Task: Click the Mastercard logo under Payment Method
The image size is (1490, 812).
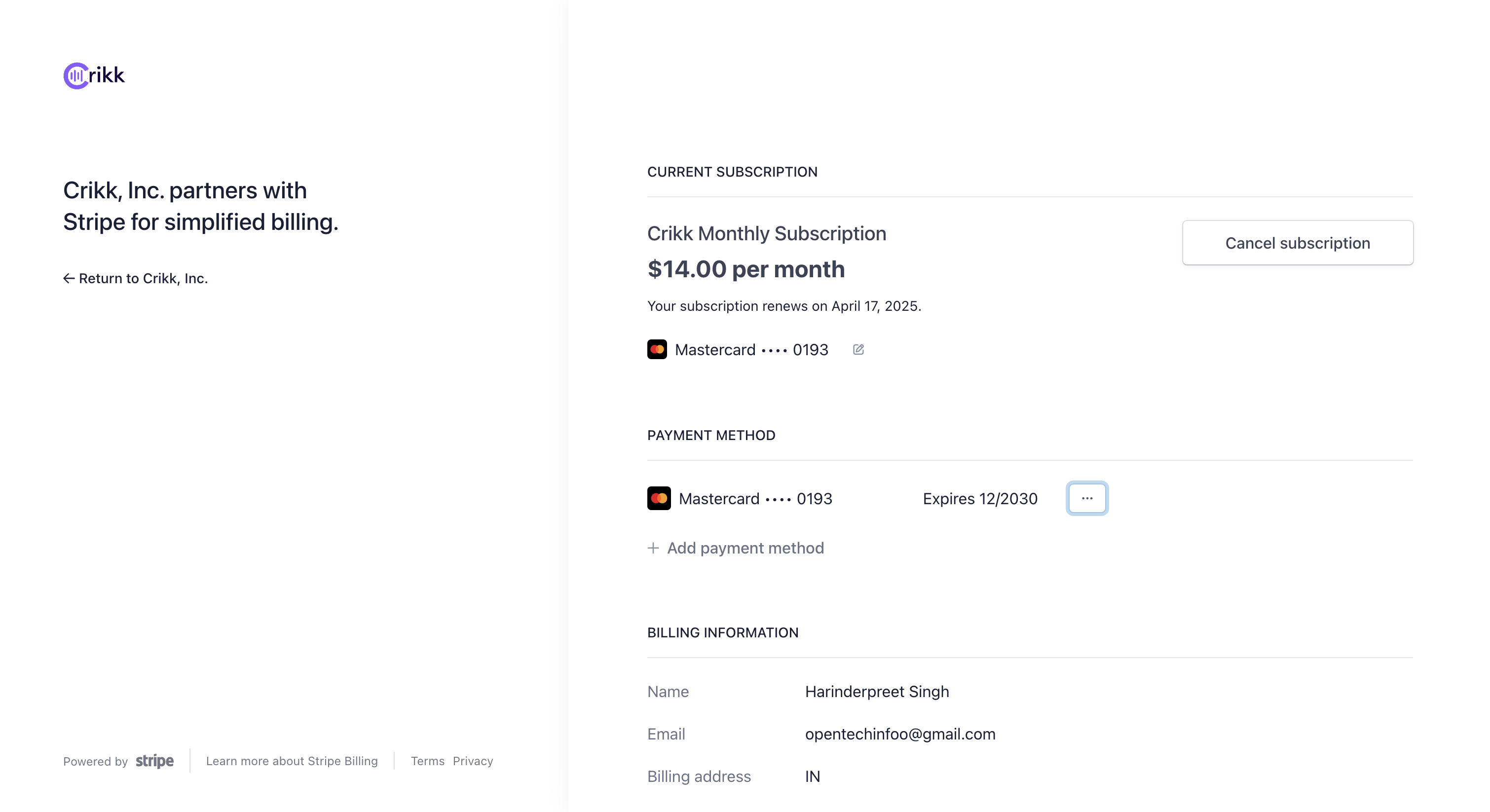Action: click(659, 498)
